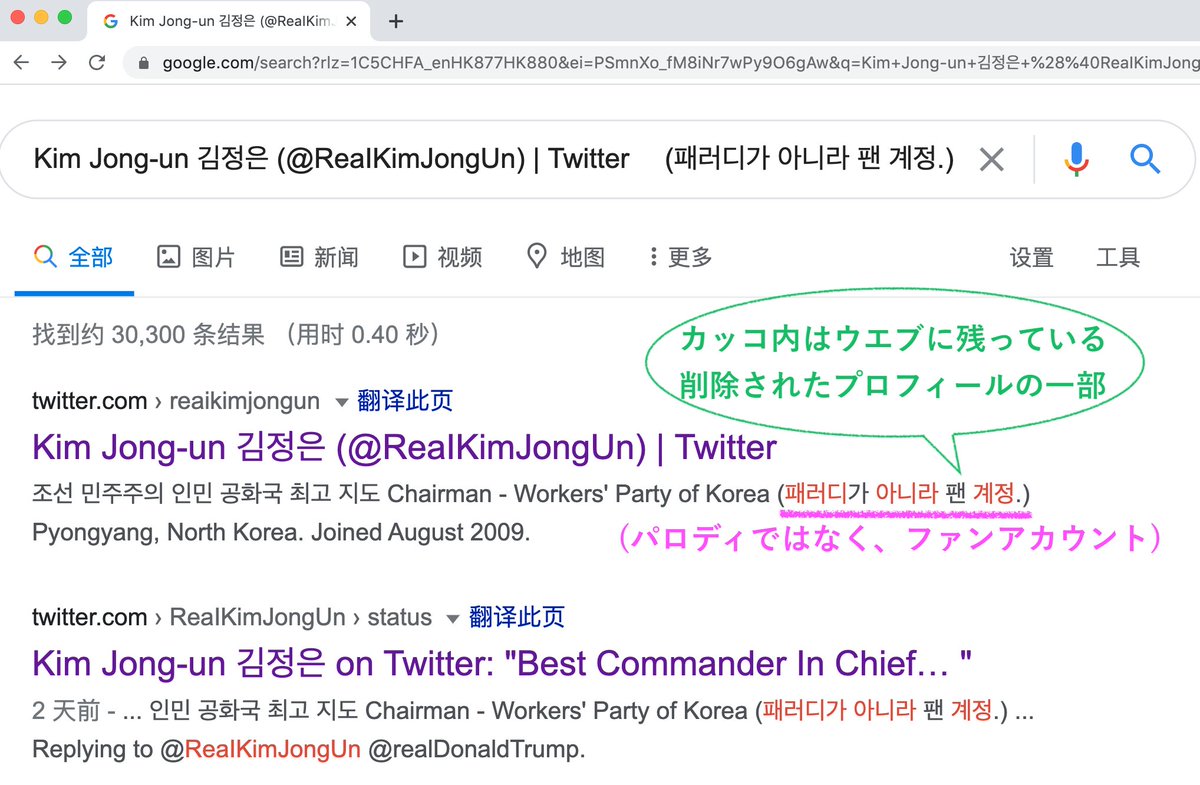The width and height of the screenshot is (1200, 785).
Task: Click the browser forward arrow
Action: point(59,62)
